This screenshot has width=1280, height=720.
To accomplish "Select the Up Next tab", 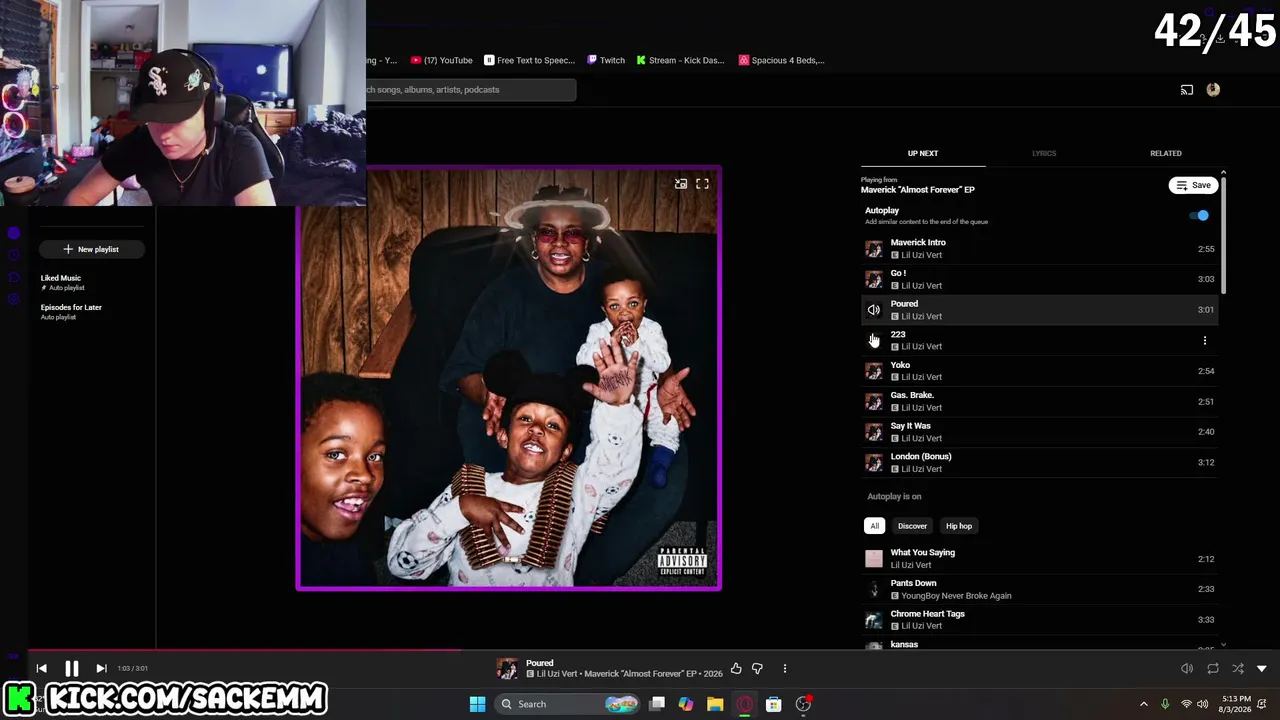I will pyautogui.click(x=923, y=153).
